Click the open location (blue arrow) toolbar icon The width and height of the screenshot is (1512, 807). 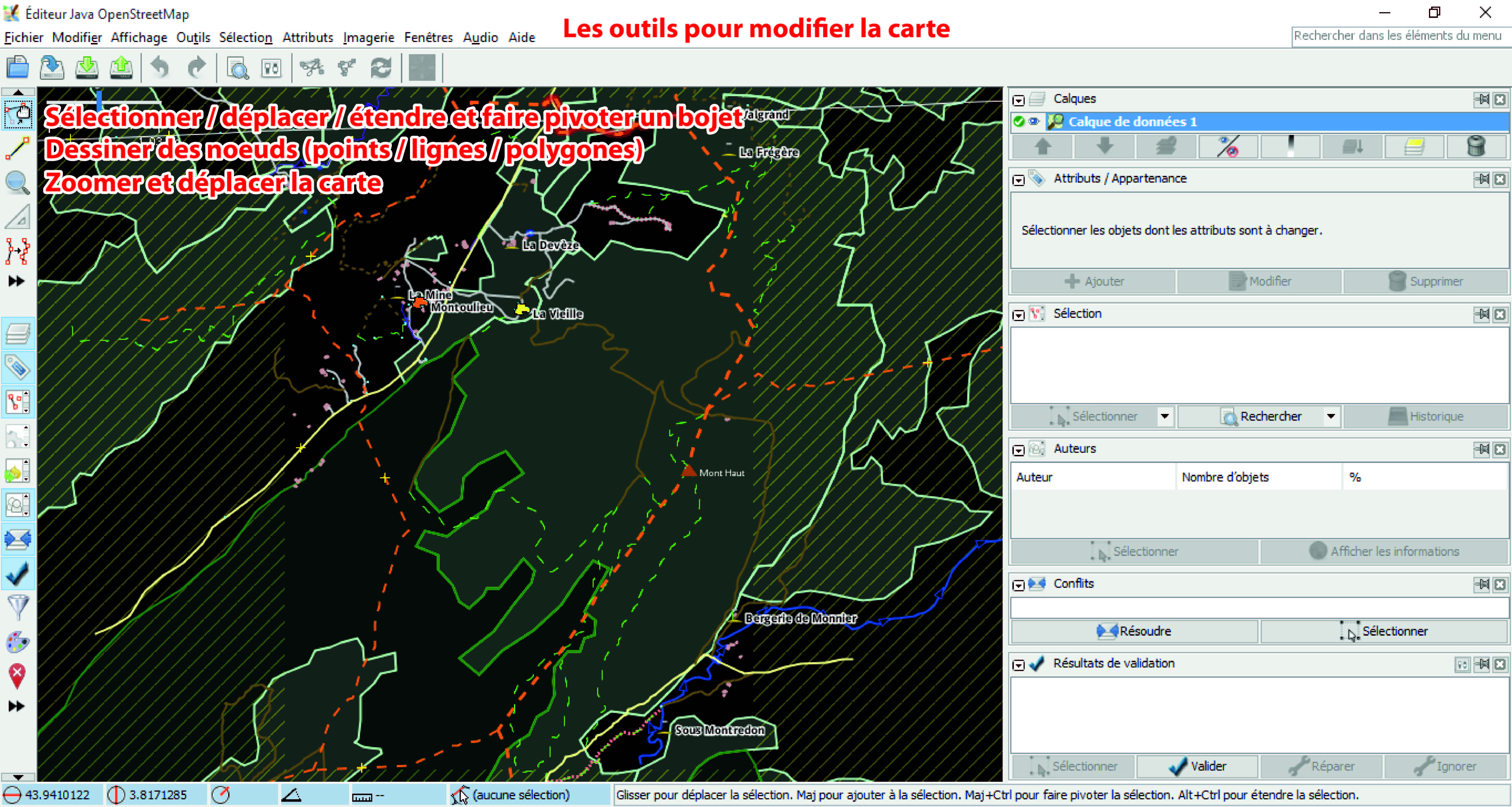pos(52,67)
